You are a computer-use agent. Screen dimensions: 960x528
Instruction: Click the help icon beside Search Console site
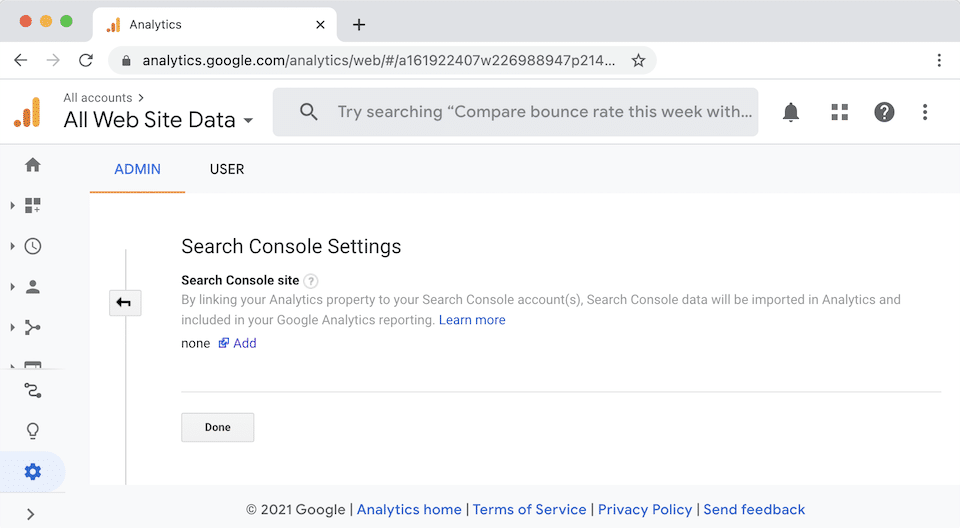311,281
